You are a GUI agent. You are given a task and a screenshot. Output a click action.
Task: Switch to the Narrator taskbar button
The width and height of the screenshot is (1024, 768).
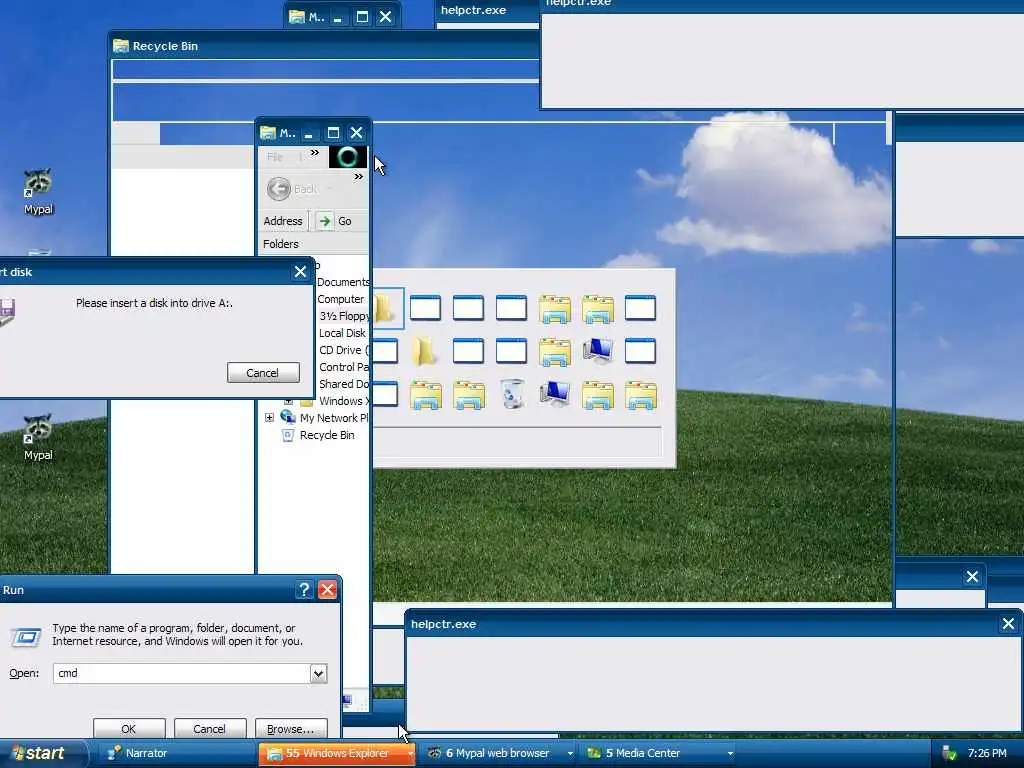176,754
